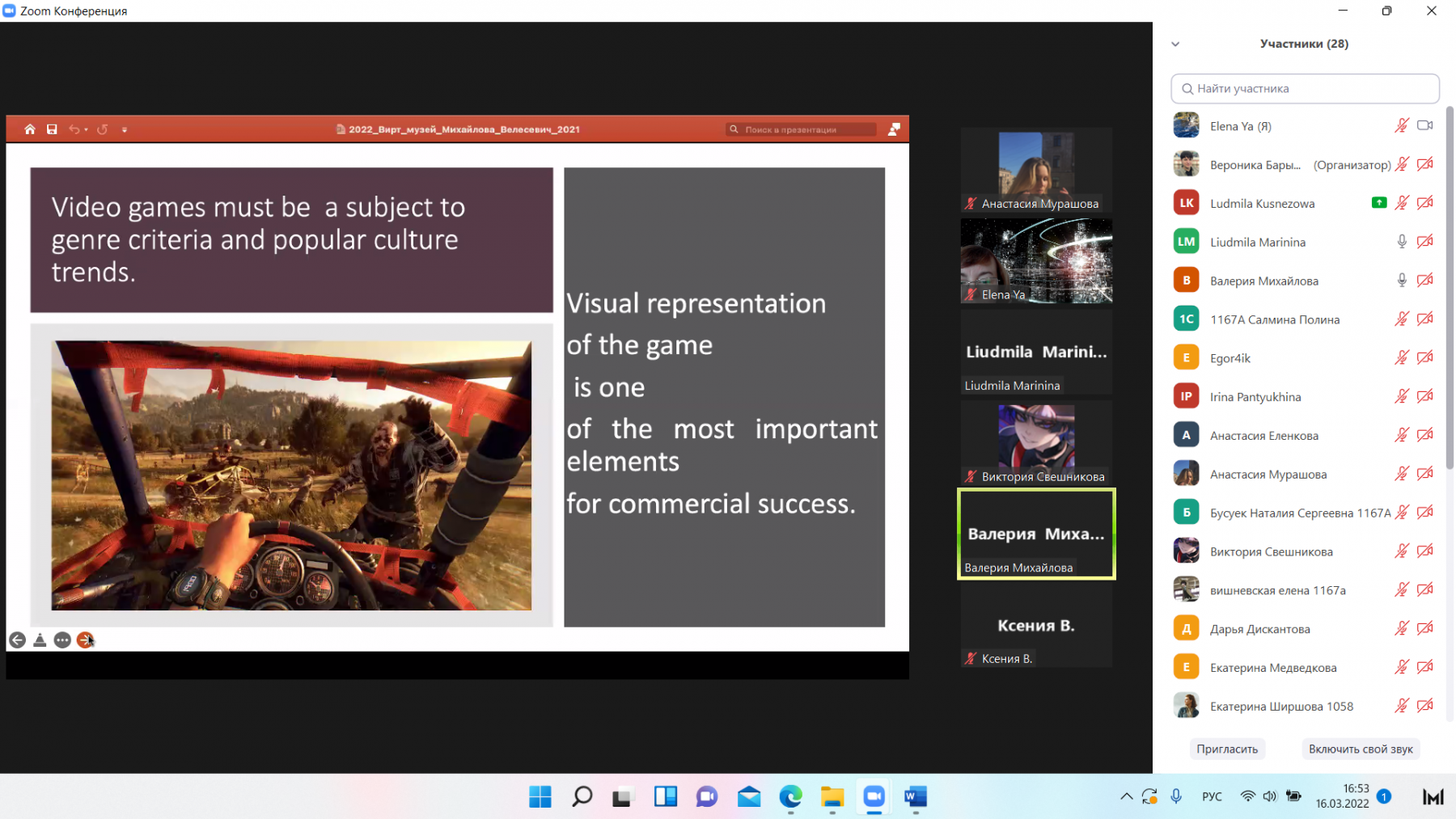The width and height of the screenshot is (1456, 819).
Task: Switch to Zoom app on taskbar
Action: tap(874, 797)
